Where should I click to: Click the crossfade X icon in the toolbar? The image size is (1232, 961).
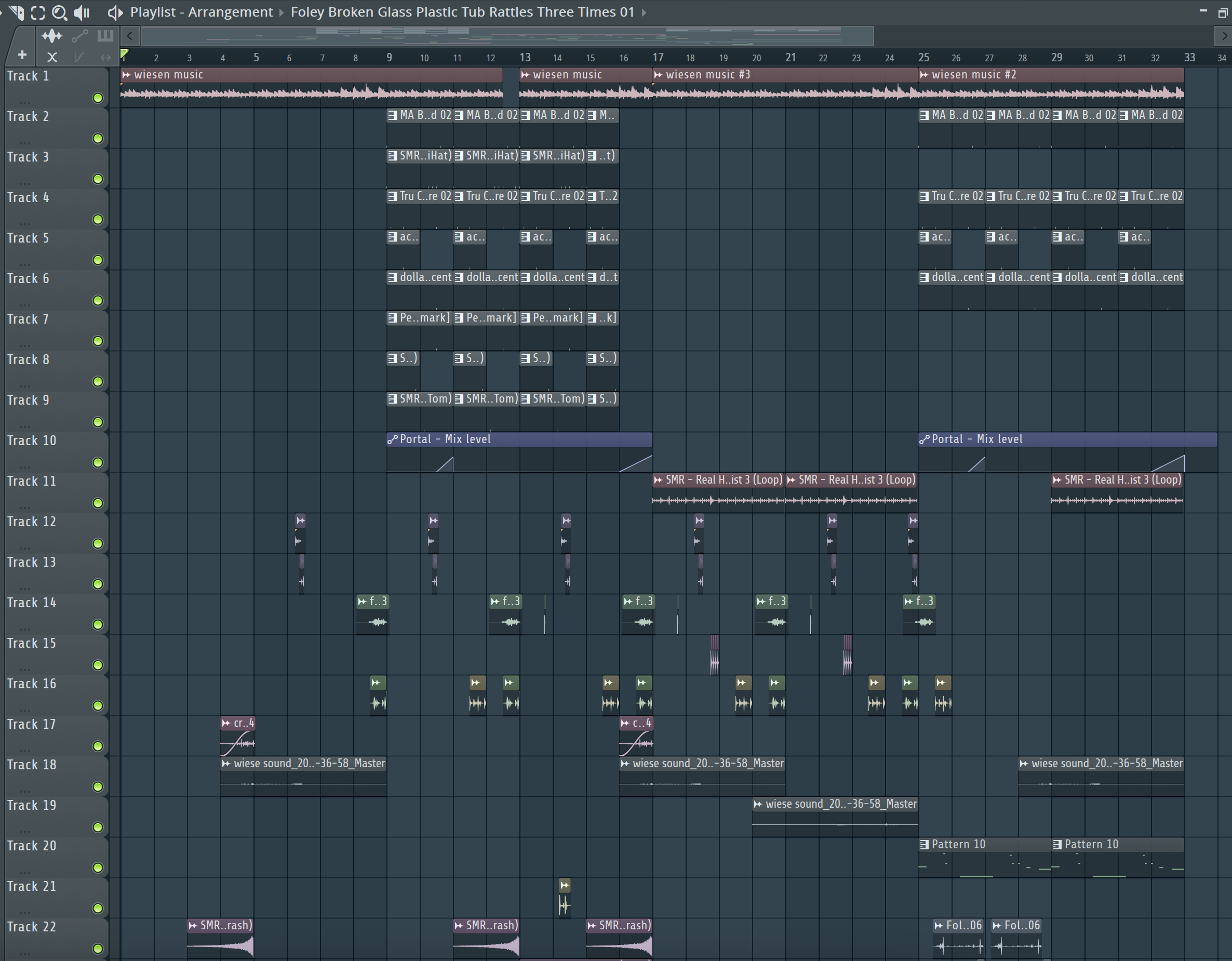click(x=52, y=57)
